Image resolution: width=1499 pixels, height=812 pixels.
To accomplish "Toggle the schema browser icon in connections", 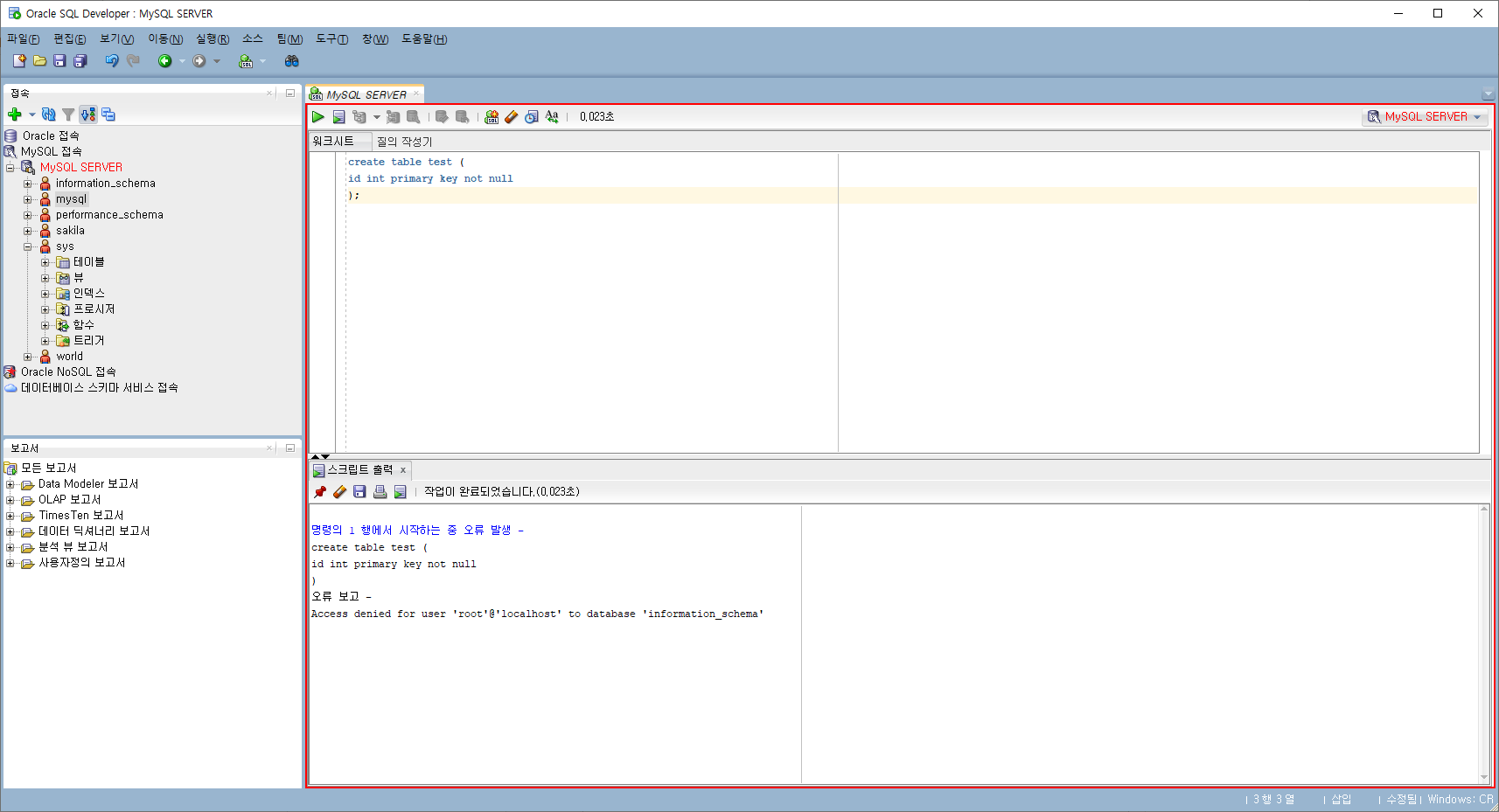I will pyautogui.click(x=88, y=115).
